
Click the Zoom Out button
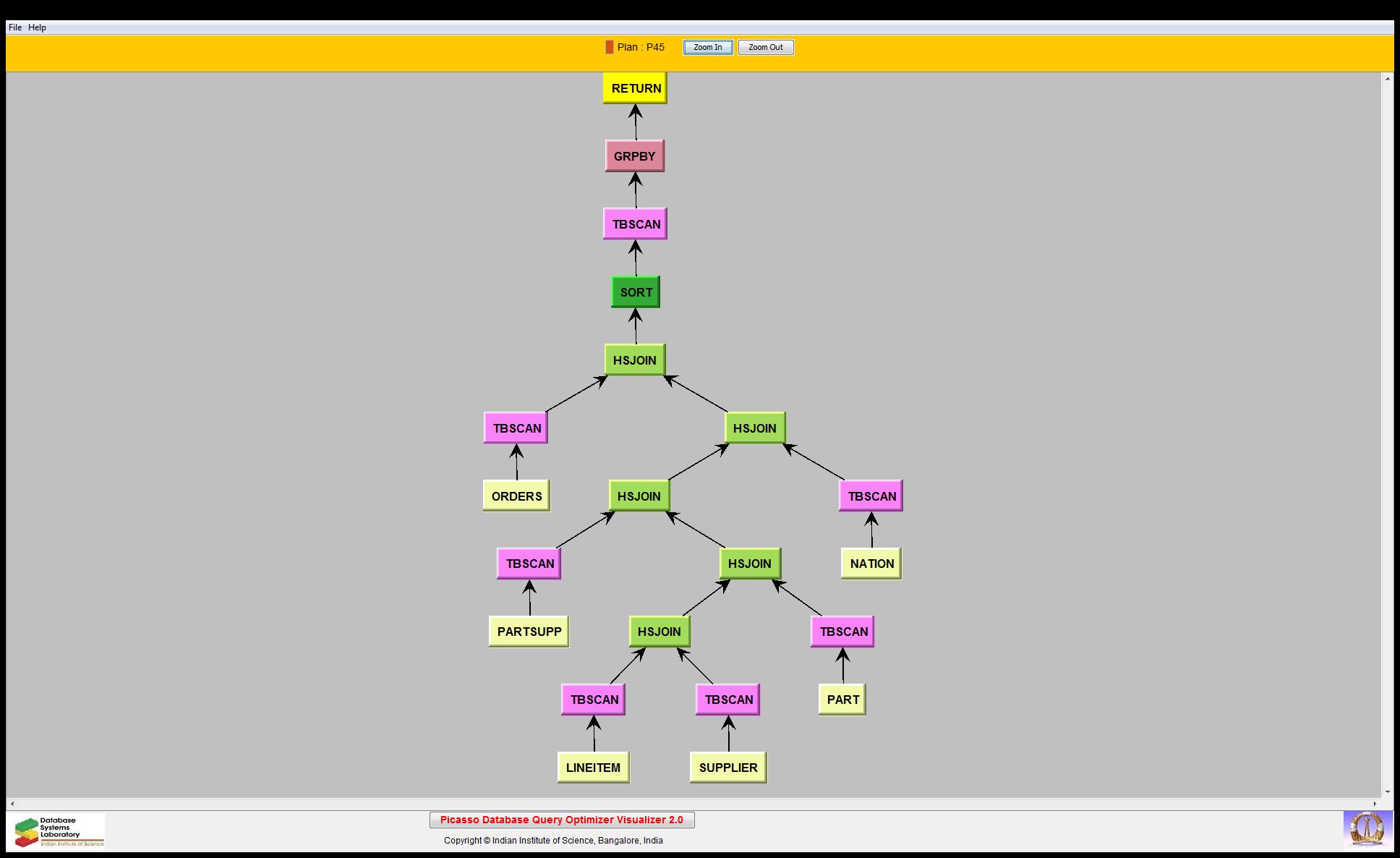[x=765, y=47]
